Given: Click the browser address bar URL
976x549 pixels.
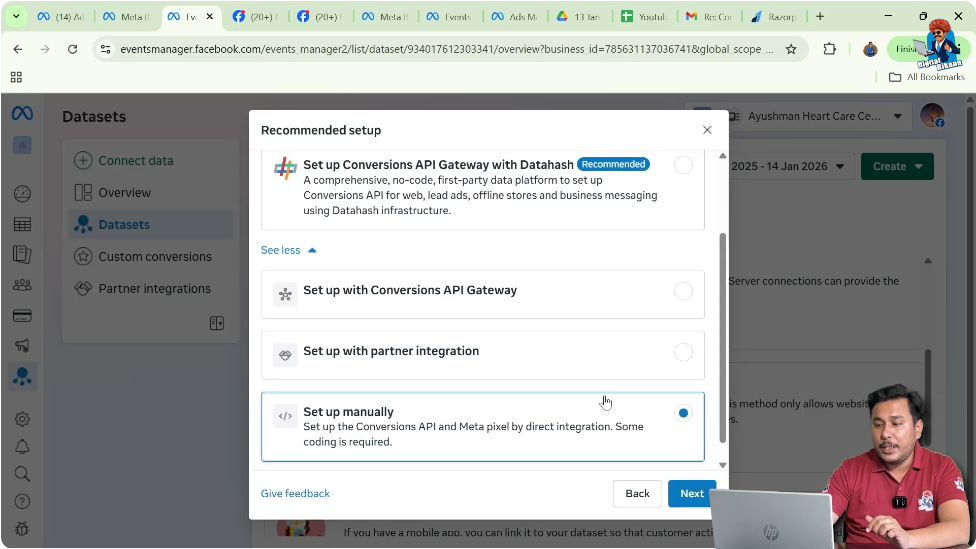Looking at the screenshot, I should (446, 49).
